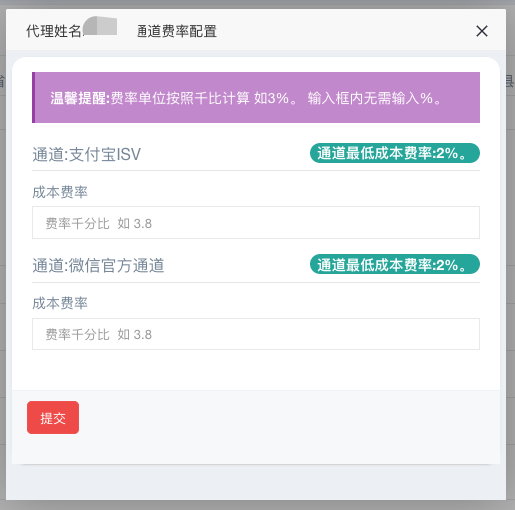Image resolution: width=515 pixels, height=510 pixels.
Task: Click blank white space below 微信官方通道 input
Action: click(256, 370)
